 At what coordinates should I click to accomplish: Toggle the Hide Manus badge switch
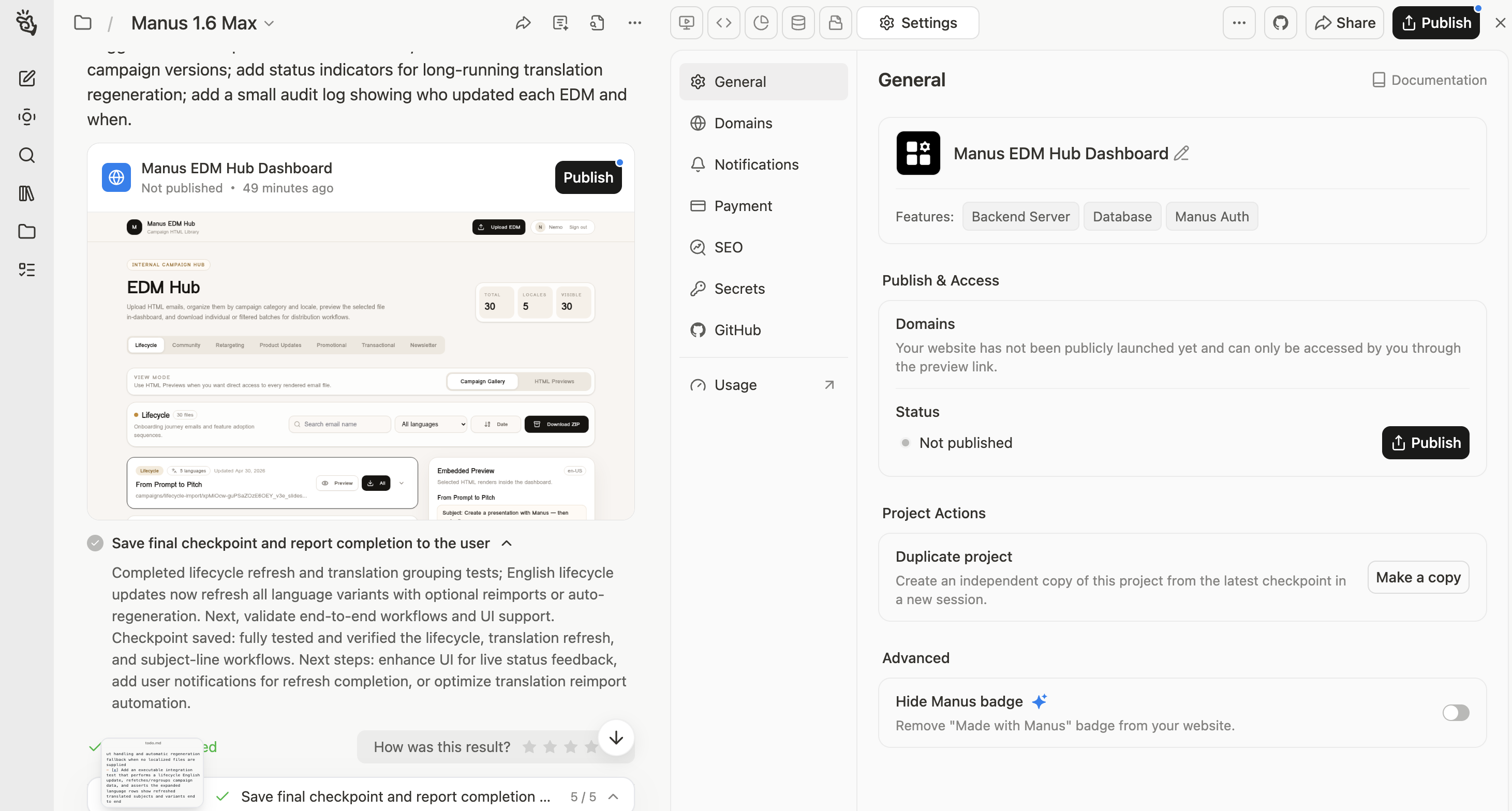pyautogui.click(x=1456, y=712)
